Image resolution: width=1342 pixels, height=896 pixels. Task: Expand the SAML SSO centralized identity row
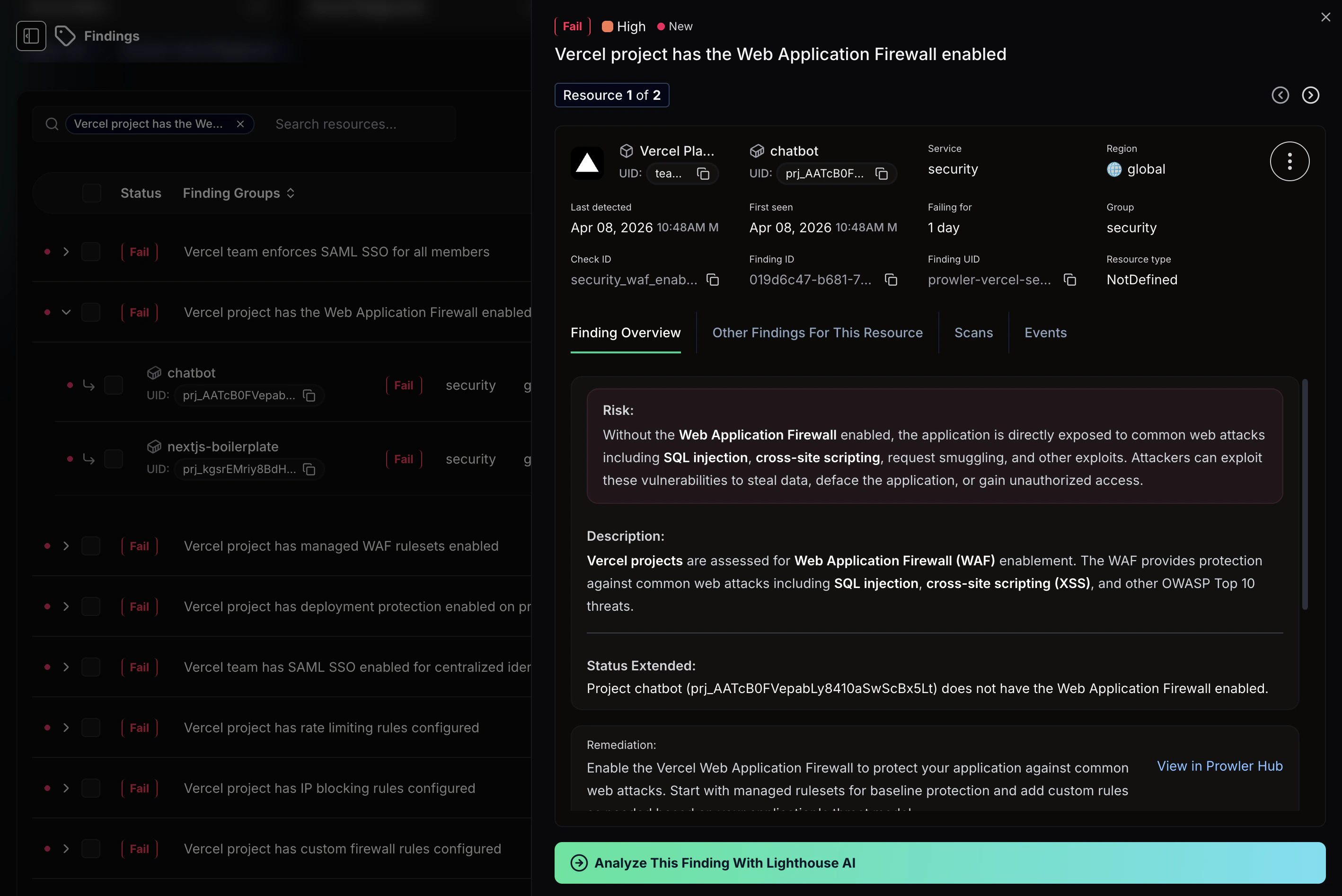66,668
